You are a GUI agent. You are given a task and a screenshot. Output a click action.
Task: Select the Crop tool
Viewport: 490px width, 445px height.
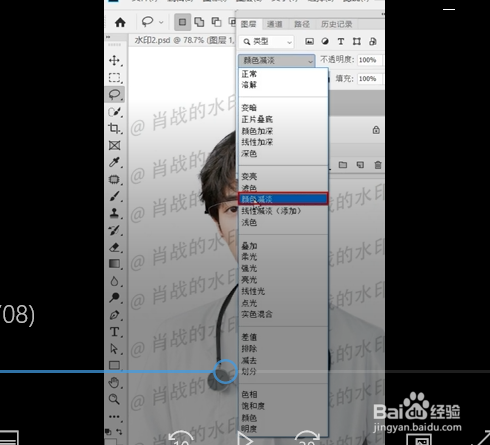pyautogui.click(x=114, y=128)
